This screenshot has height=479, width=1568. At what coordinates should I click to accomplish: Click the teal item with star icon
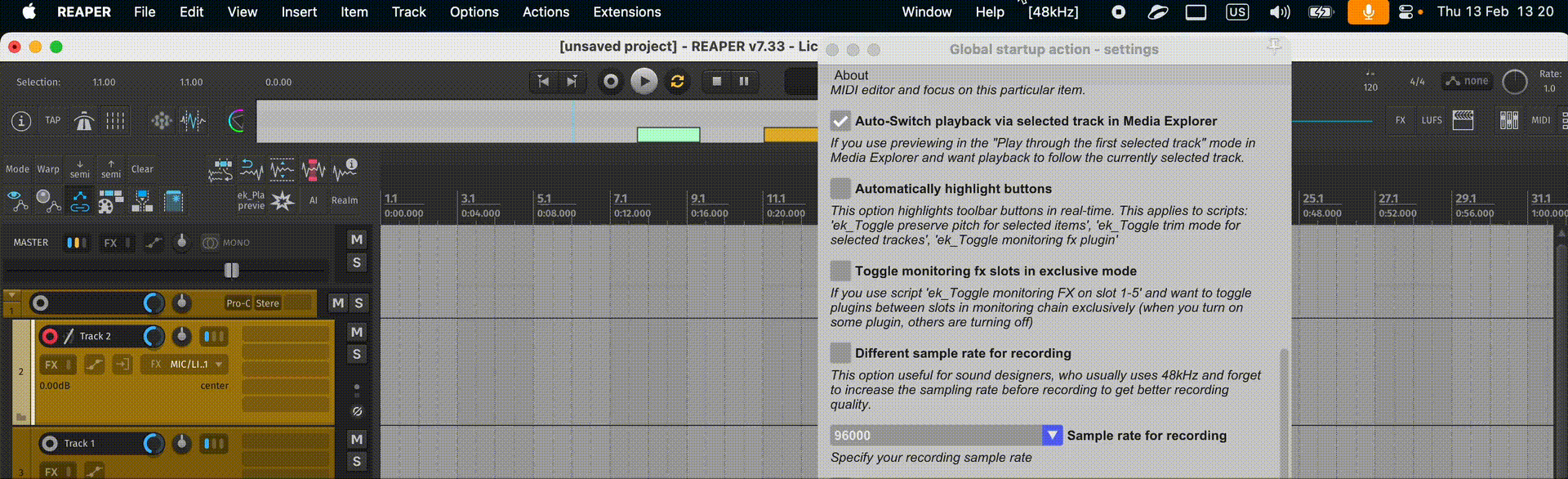tap(173, 200)
